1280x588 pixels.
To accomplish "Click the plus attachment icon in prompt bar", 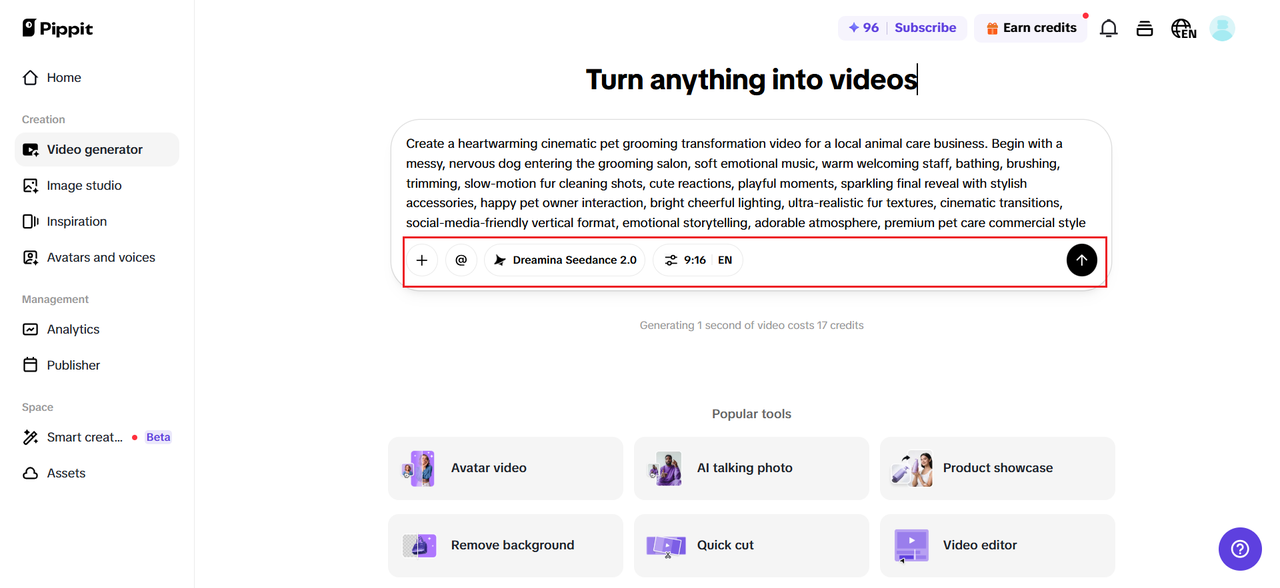I will pos(422,260).
